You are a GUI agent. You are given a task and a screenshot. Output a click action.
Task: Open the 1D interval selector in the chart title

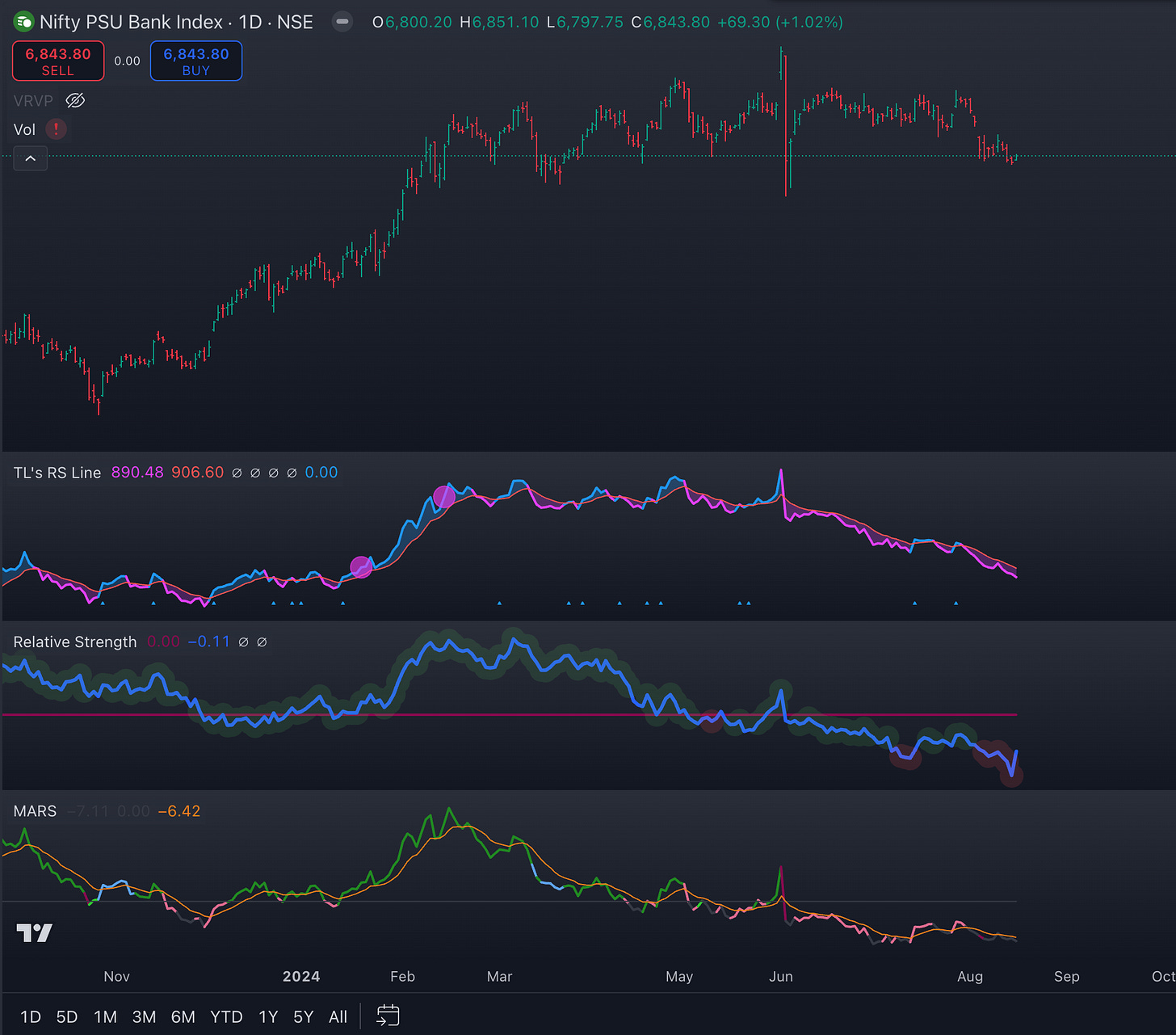(x=250, y=22)
